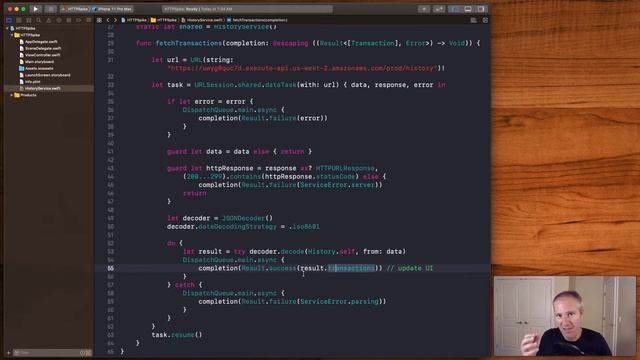The width and height of the screenshot is (640, 360).
Task: Click the fetchTransactions function name
Action: pyautogui.click(x=189, y=43)
